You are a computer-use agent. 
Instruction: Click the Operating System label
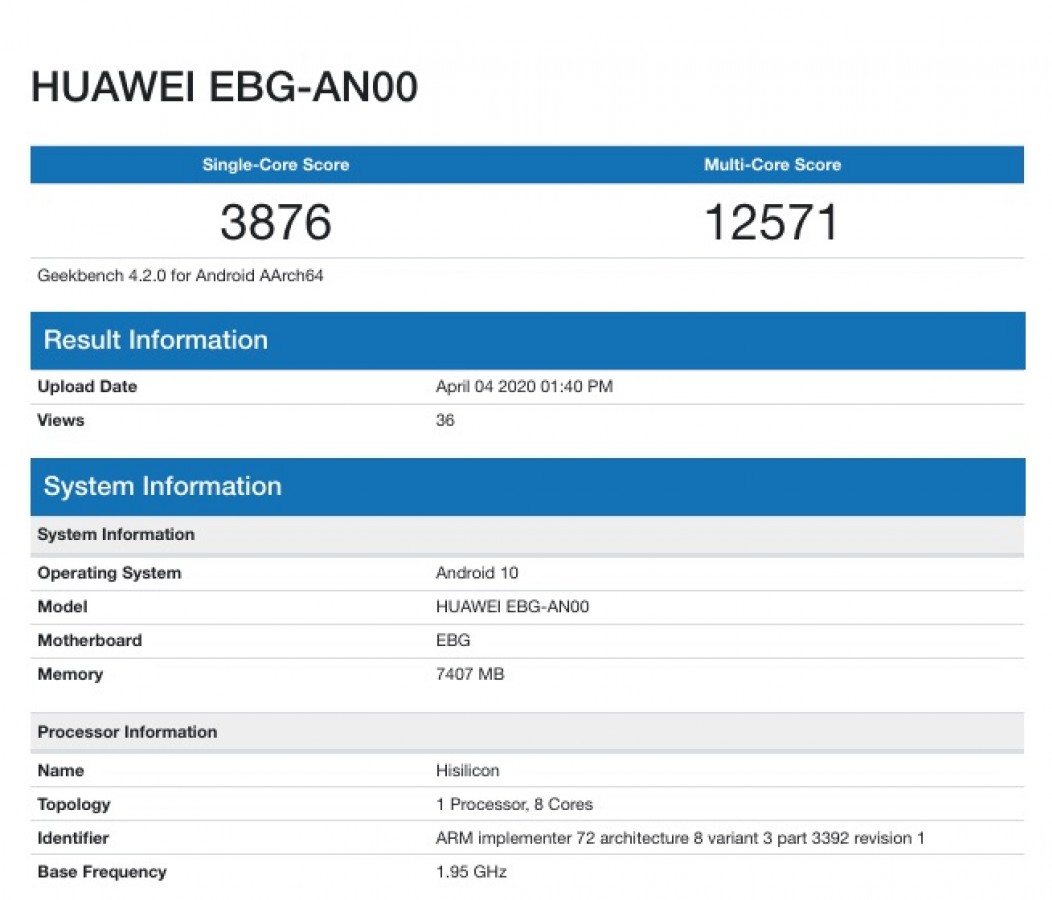[109, 573]
